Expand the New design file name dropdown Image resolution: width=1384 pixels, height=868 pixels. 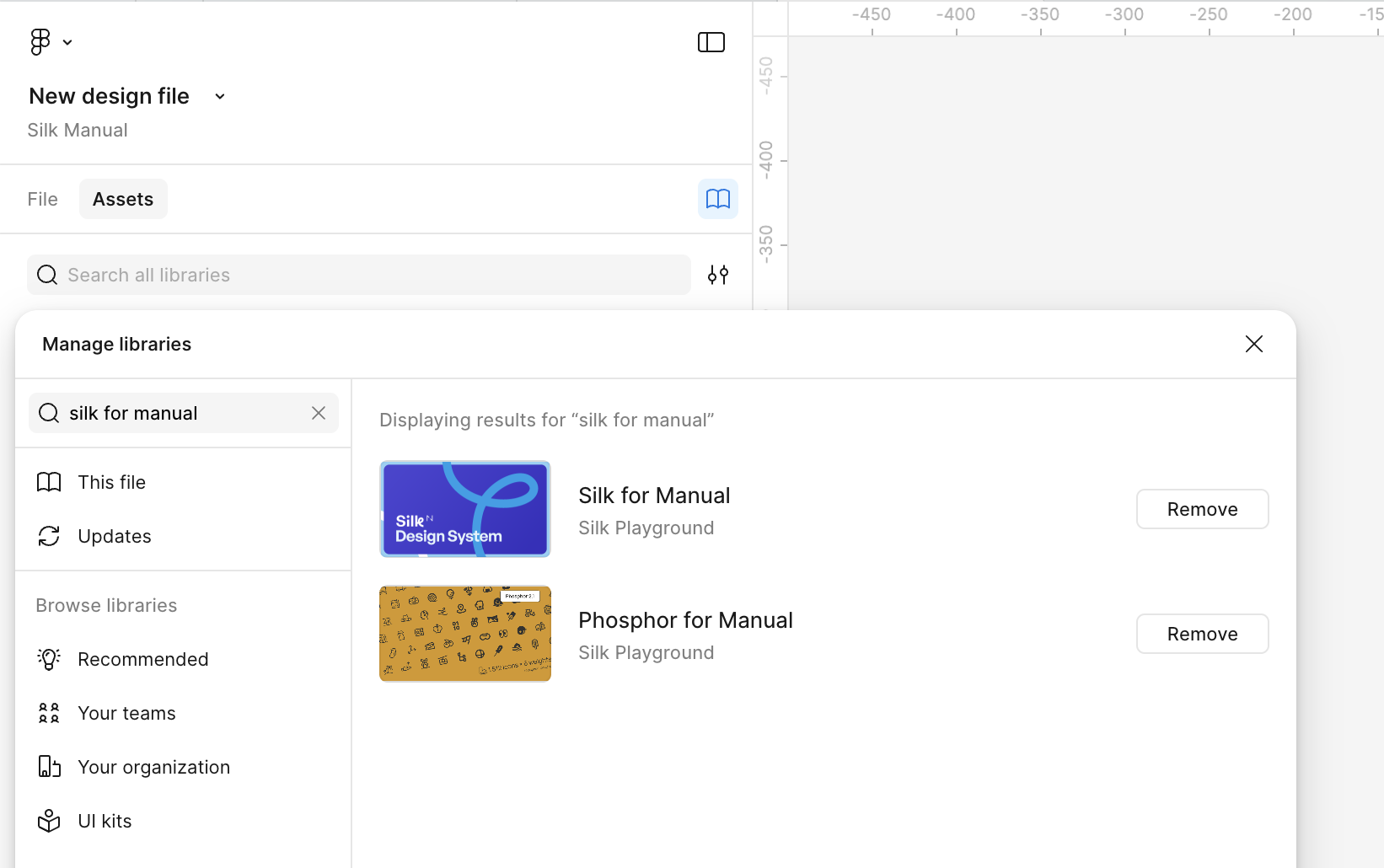point(220,96)
